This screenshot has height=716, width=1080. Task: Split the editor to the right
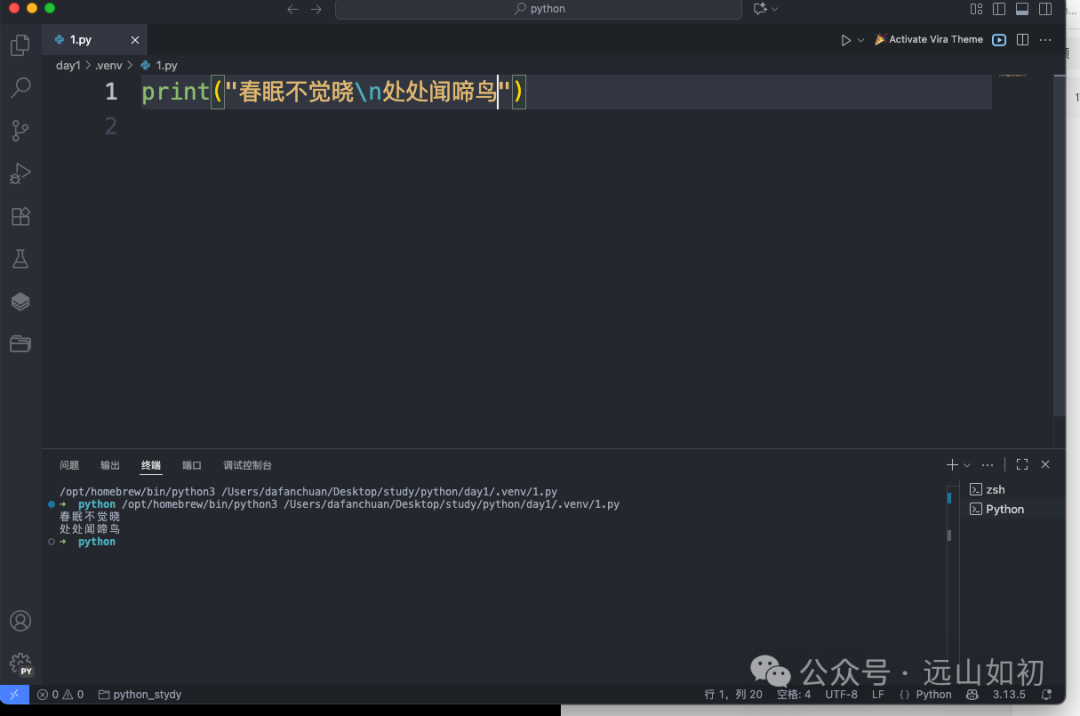(1023, 40)
